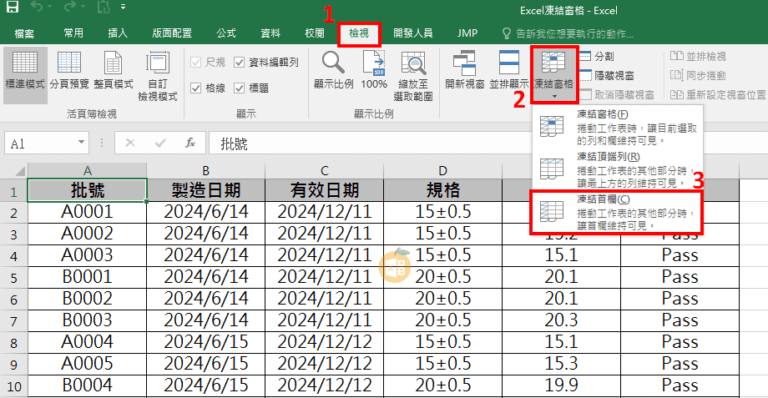Click the Undo arrow icon

37,6
